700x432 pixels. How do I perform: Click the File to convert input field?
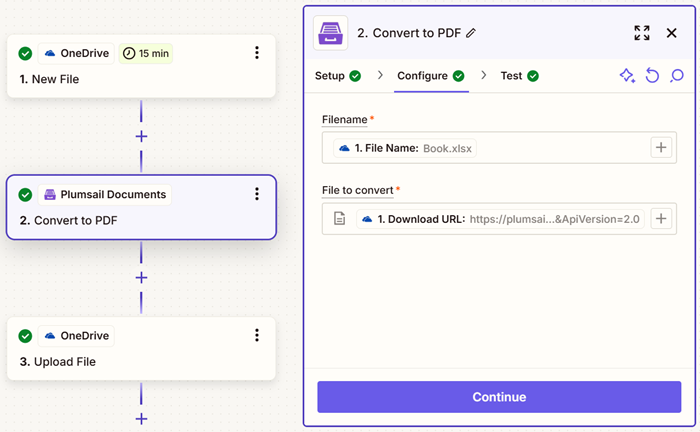coord(499,219)
